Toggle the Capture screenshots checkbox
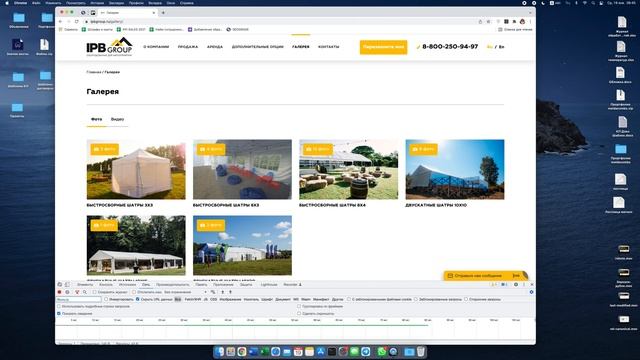640x360 pixels. (299, 313)
